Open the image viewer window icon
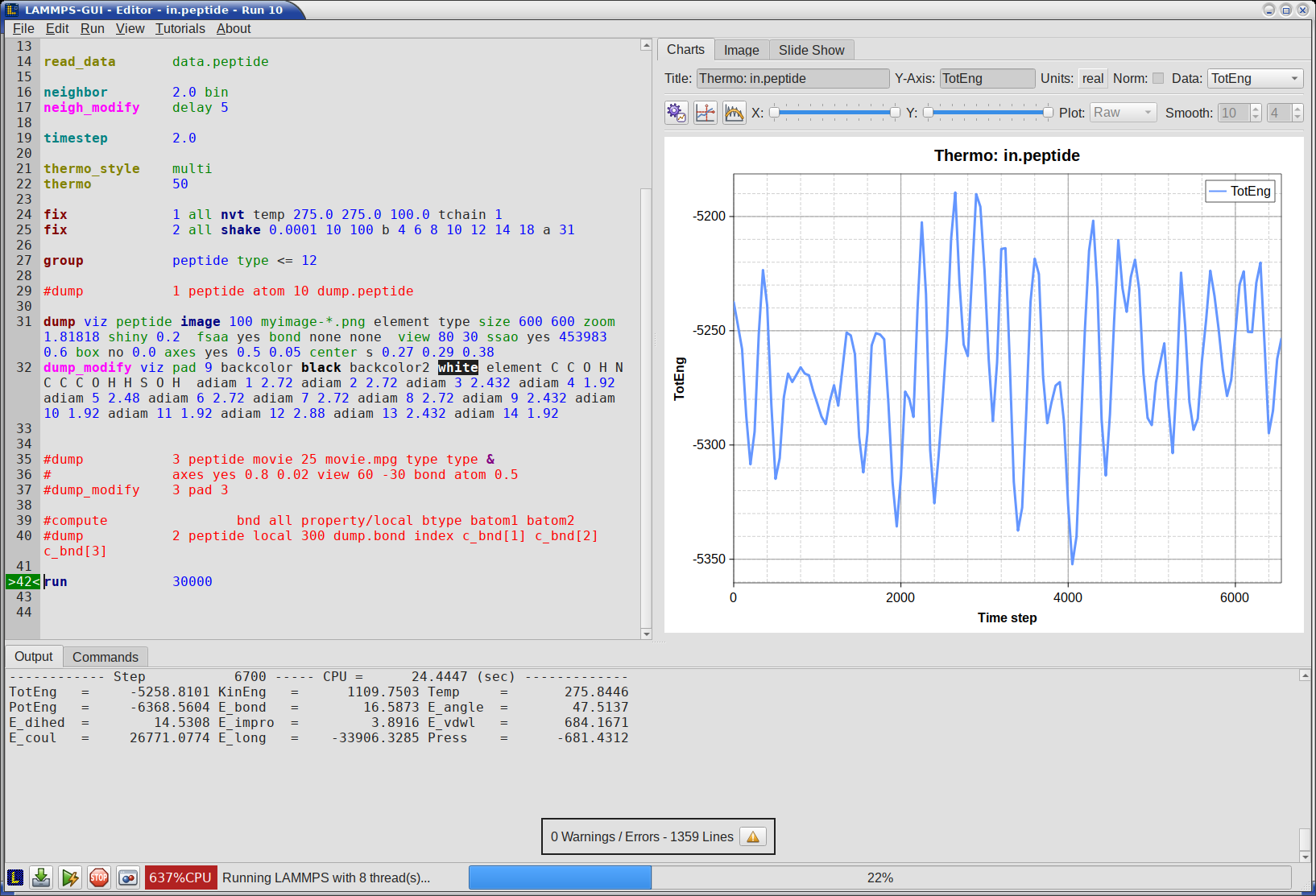Screen dimensions: 1316x896 coord(128,877)
